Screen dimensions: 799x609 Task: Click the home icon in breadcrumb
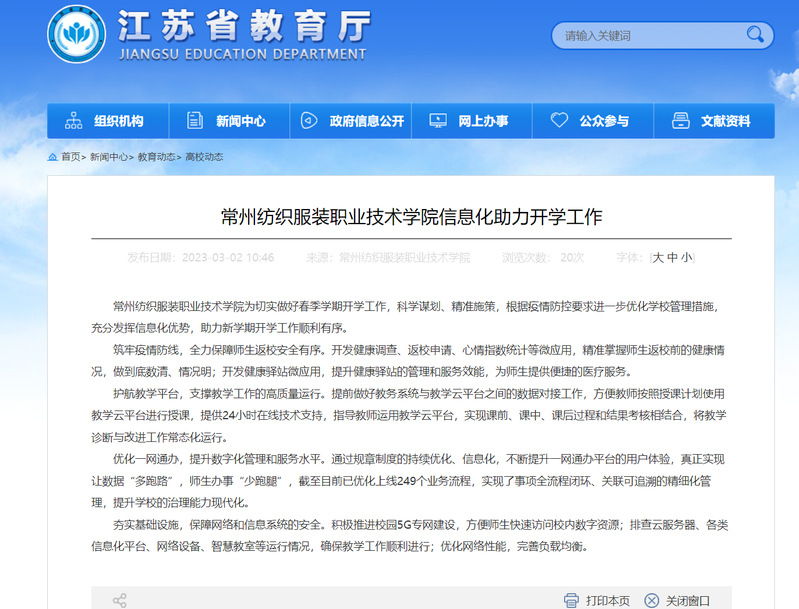tap(53, 157)
